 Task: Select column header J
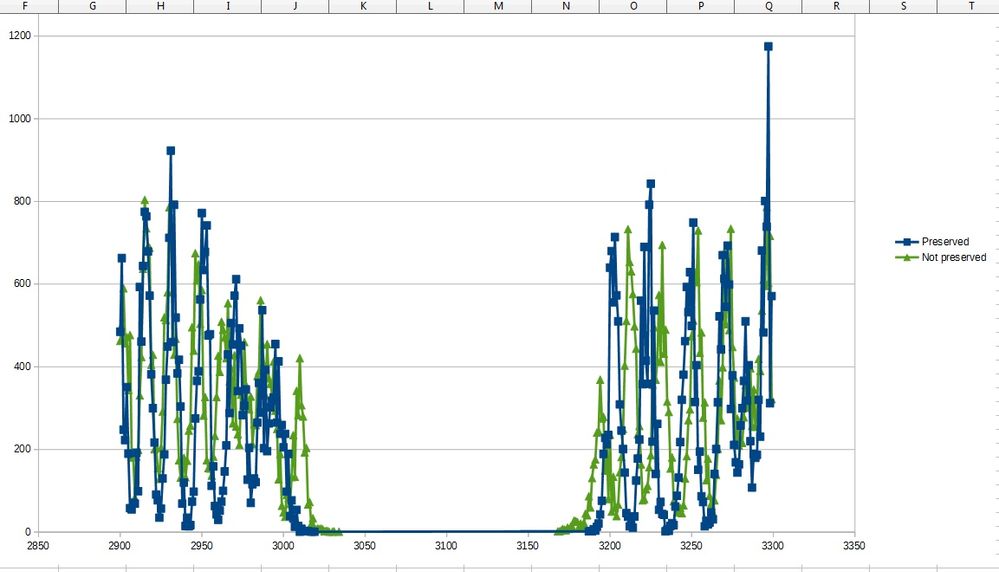tap(295, 6)
